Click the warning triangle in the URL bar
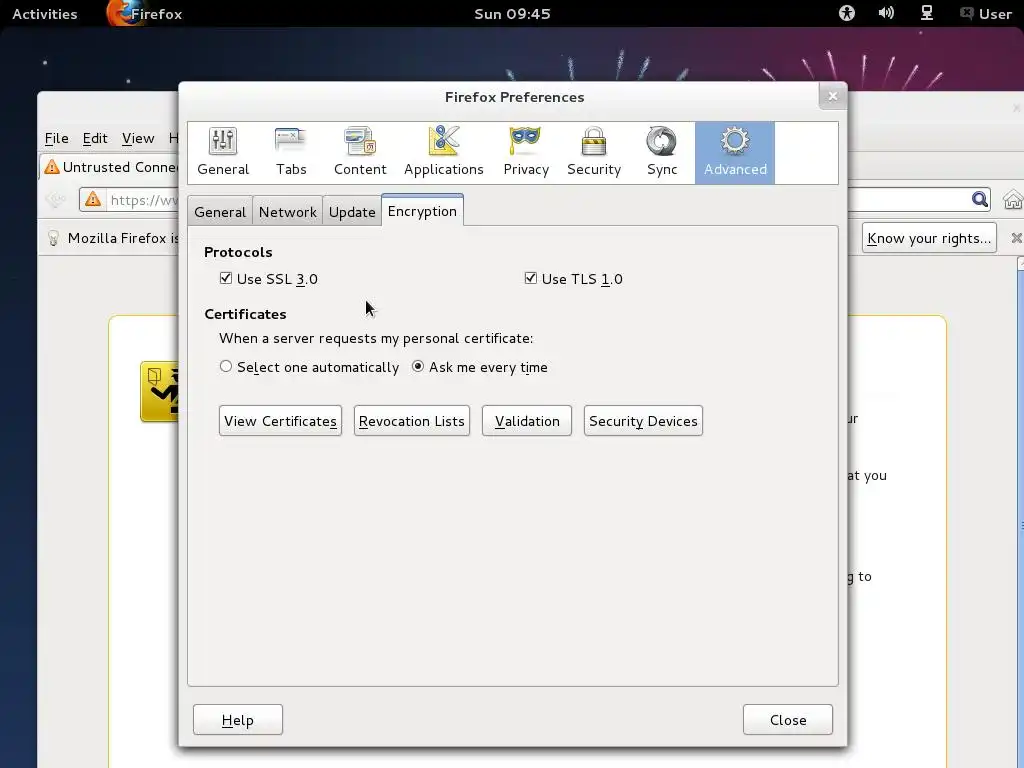 coord(93,199)
